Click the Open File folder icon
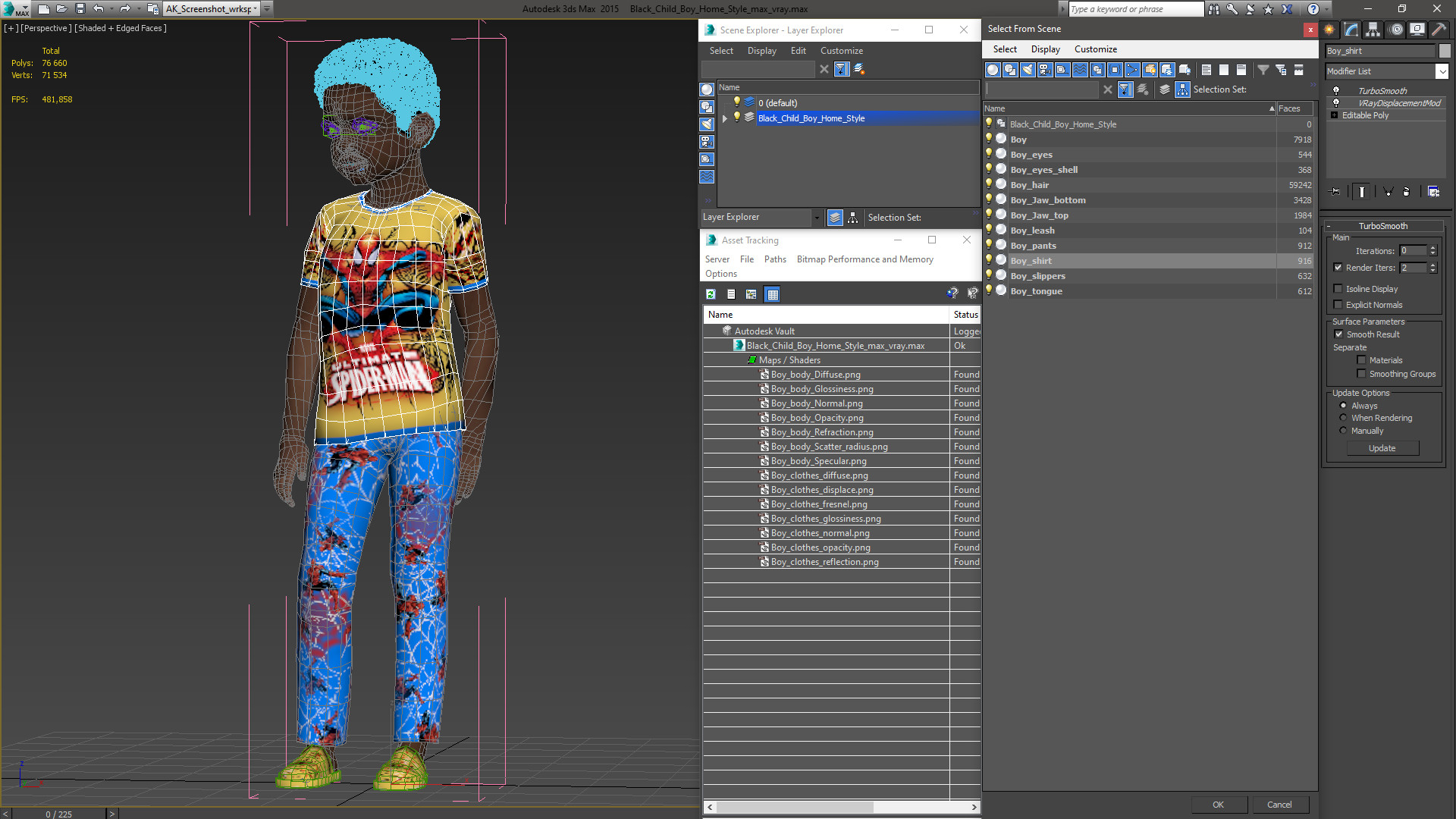 (x=61, y=9)
